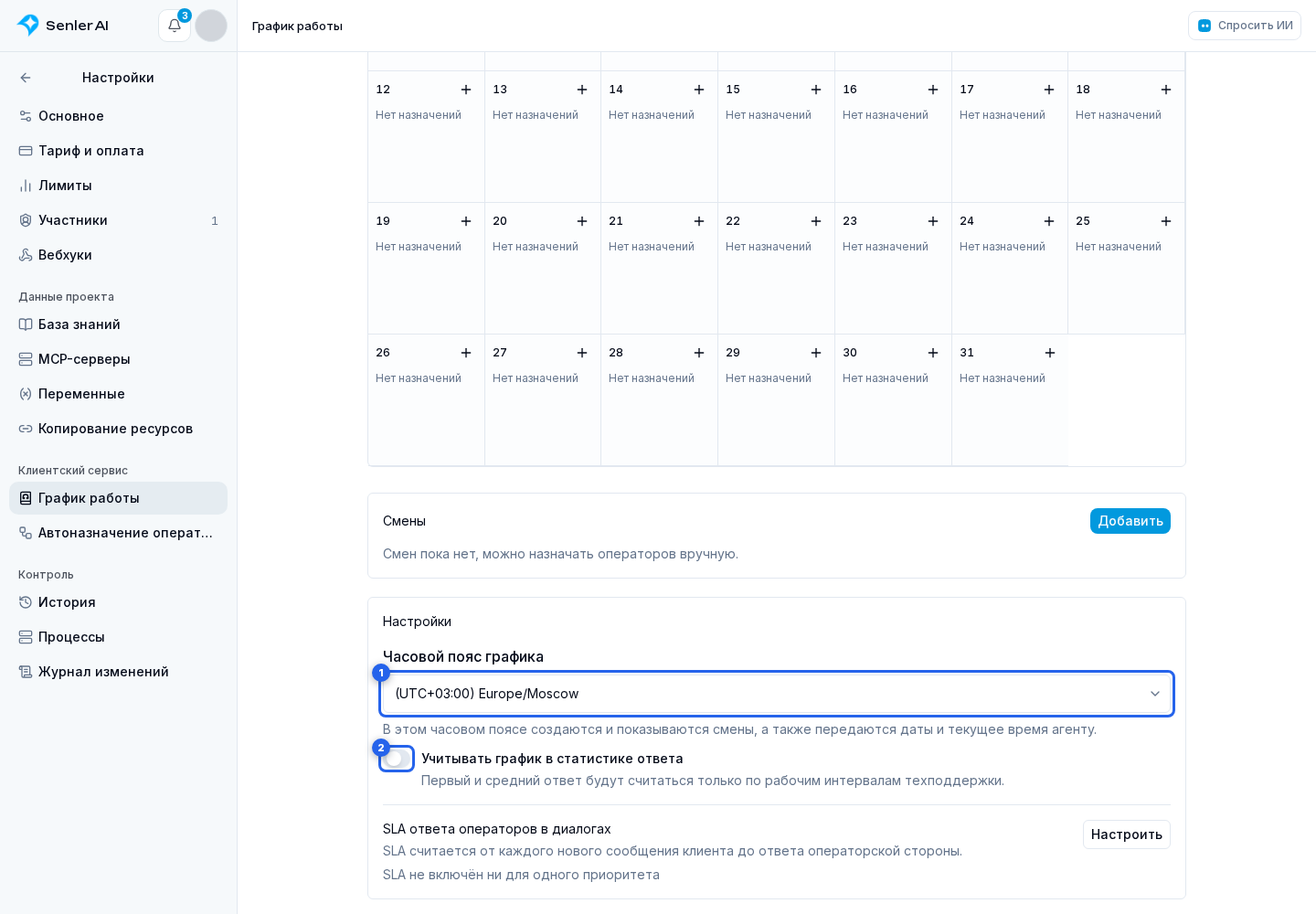Add assignment on day 18
This screenshot has height=914, width=1316.
(1166, 90)
